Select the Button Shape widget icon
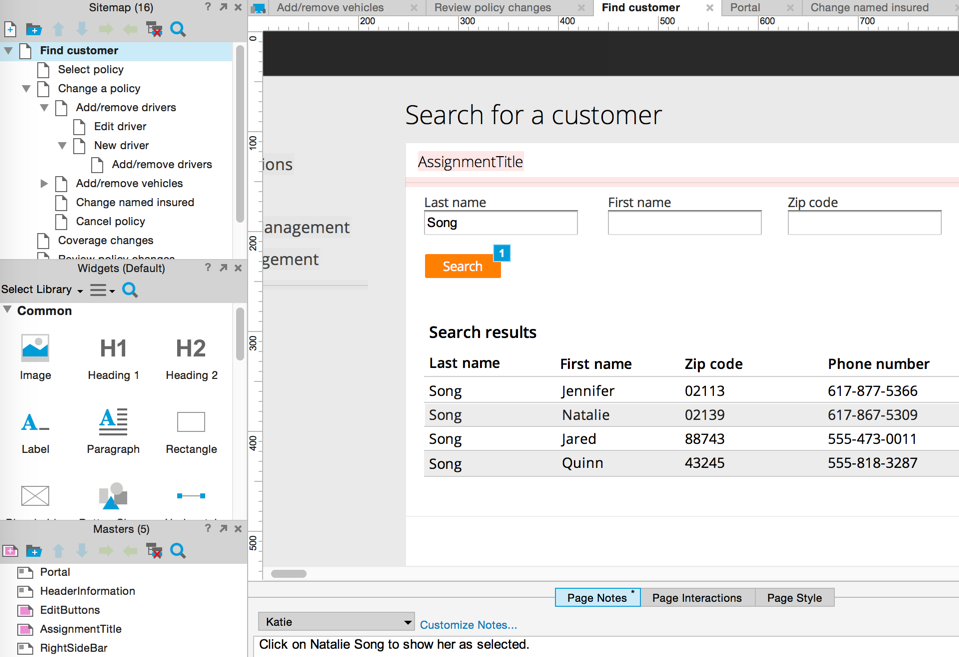 pos(113,496)
